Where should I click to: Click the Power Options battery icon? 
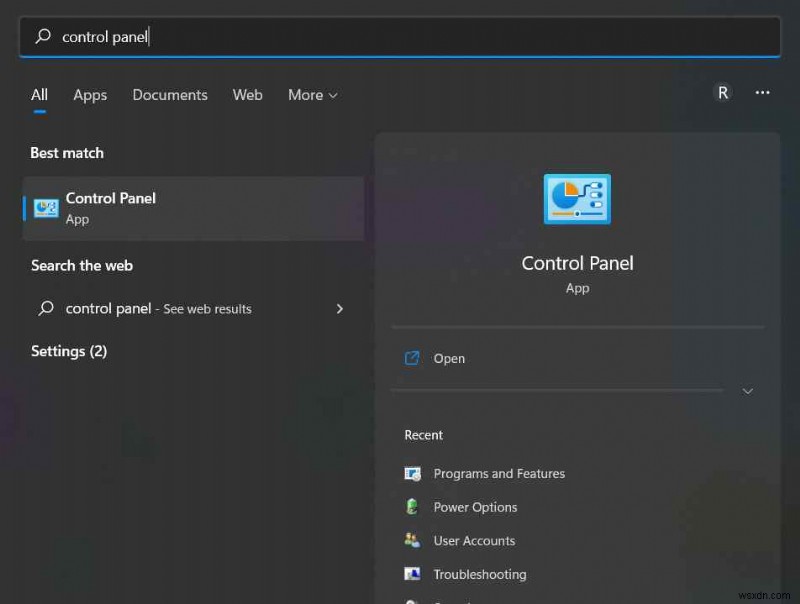(x=412, y=507)
